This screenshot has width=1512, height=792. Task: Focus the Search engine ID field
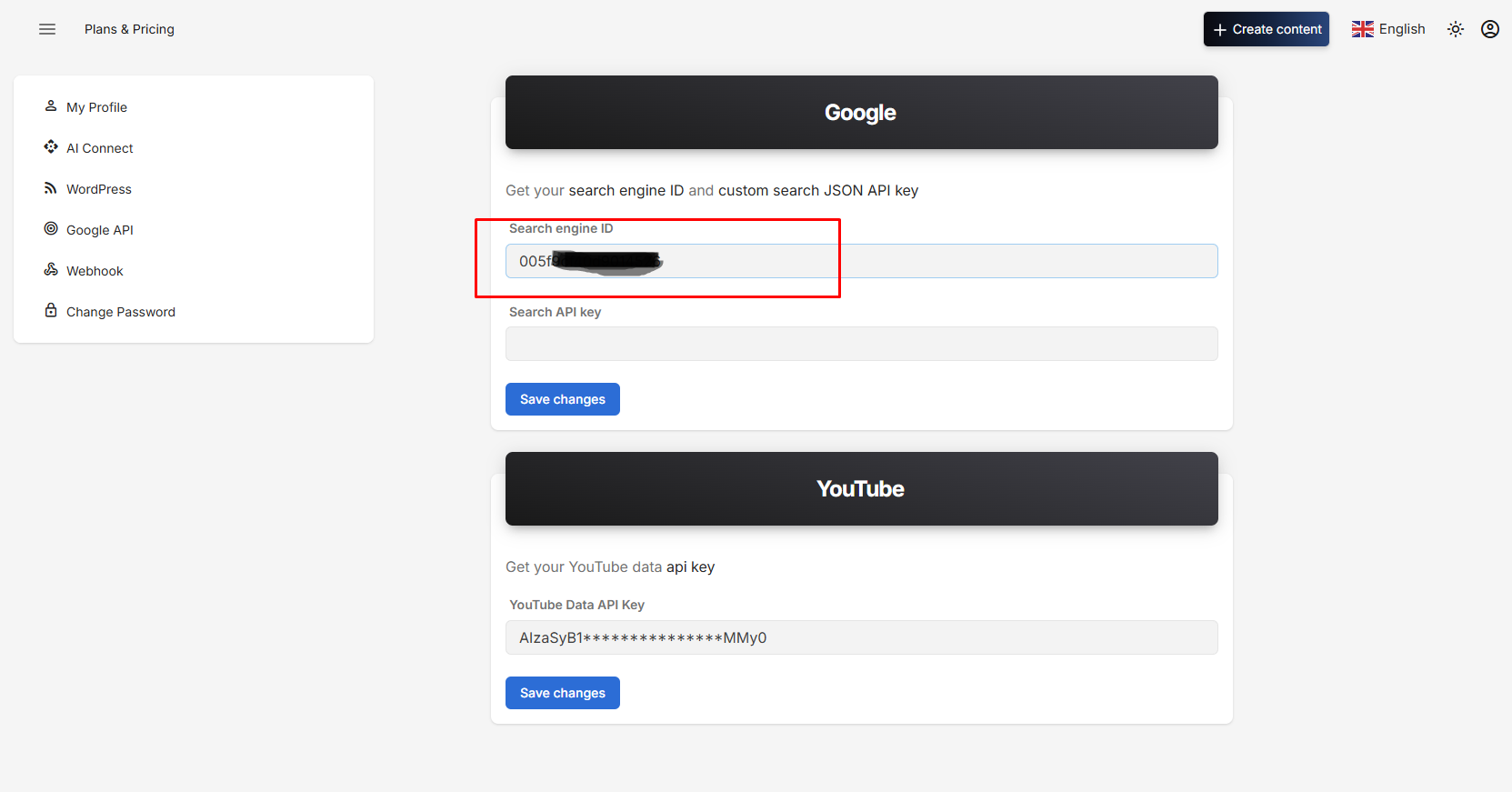point(862,261)
